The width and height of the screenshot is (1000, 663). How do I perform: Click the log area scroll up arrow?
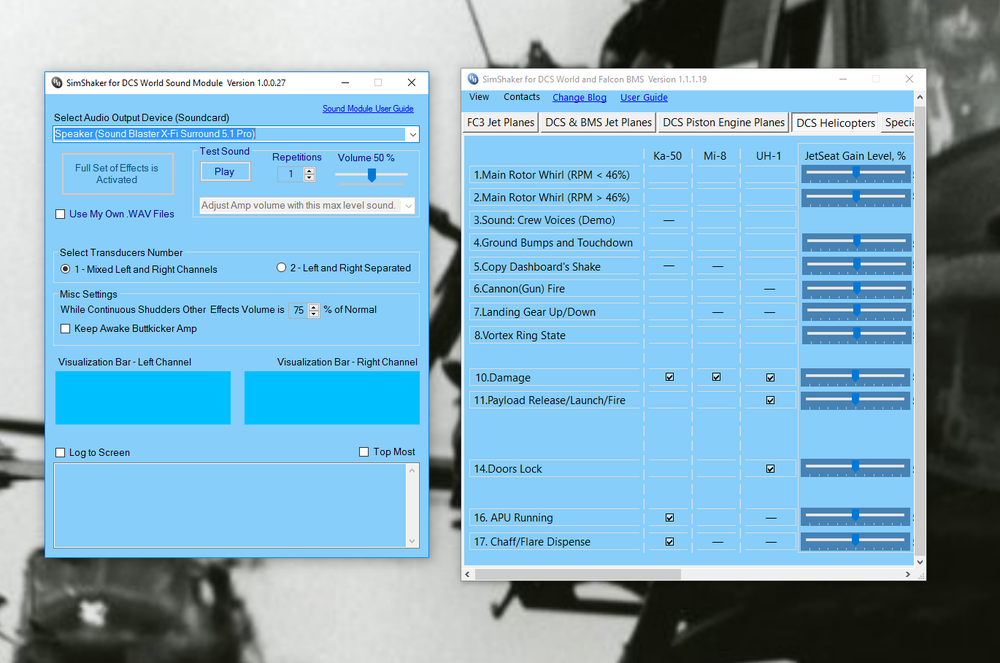pos(412,470)
